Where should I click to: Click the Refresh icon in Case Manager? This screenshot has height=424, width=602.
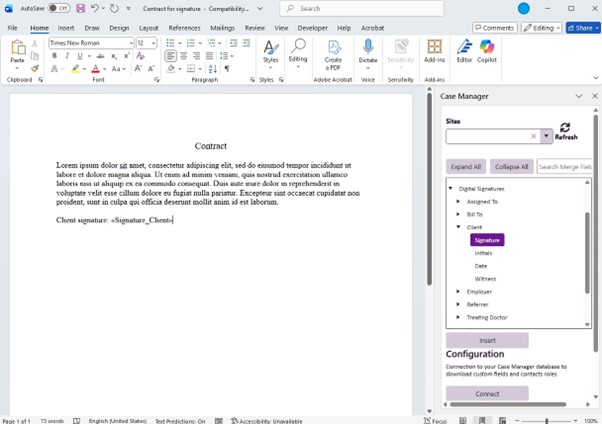tap(566, 129)
